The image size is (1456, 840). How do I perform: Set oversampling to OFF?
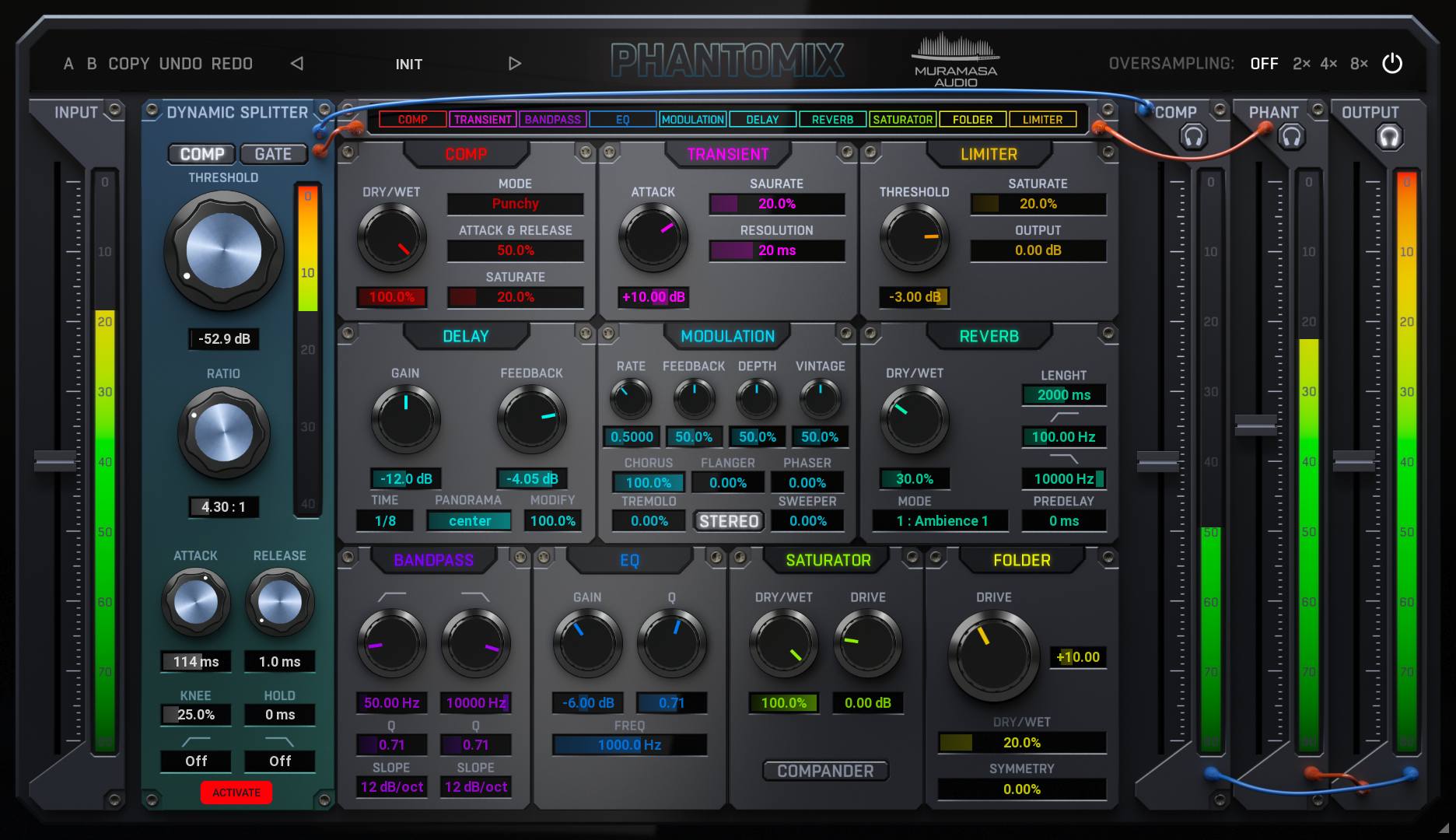1264,64
